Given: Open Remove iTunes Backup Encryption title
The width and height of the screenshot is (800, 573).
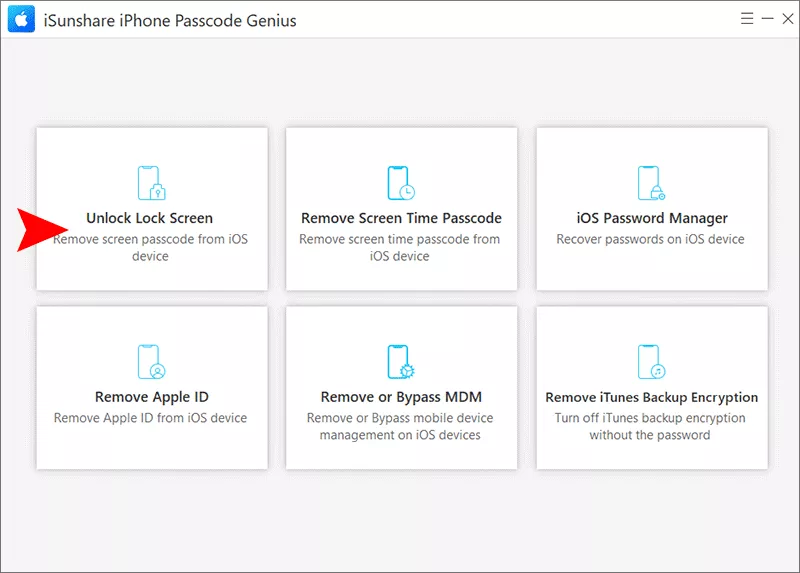Looking at the screenshot, I should (652, 397).
